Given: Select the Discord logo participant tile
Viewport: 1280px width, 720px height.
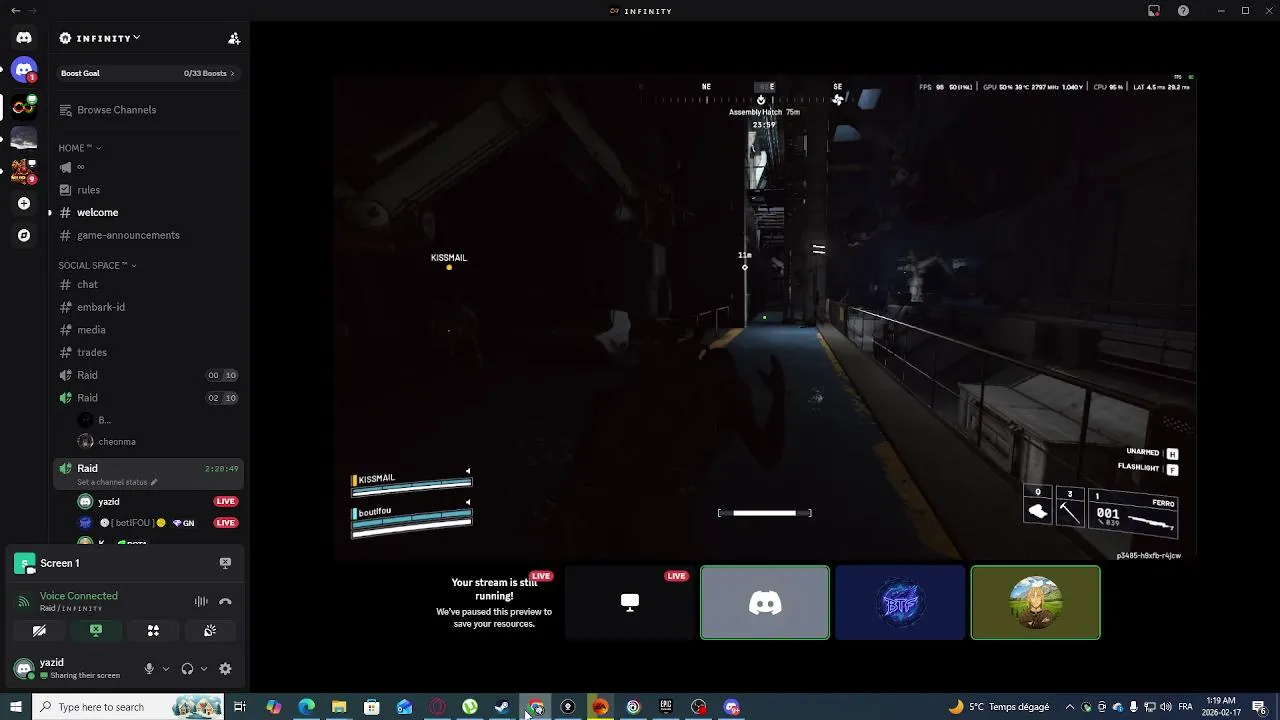Looking at the screenshot, I should (765, 602).
